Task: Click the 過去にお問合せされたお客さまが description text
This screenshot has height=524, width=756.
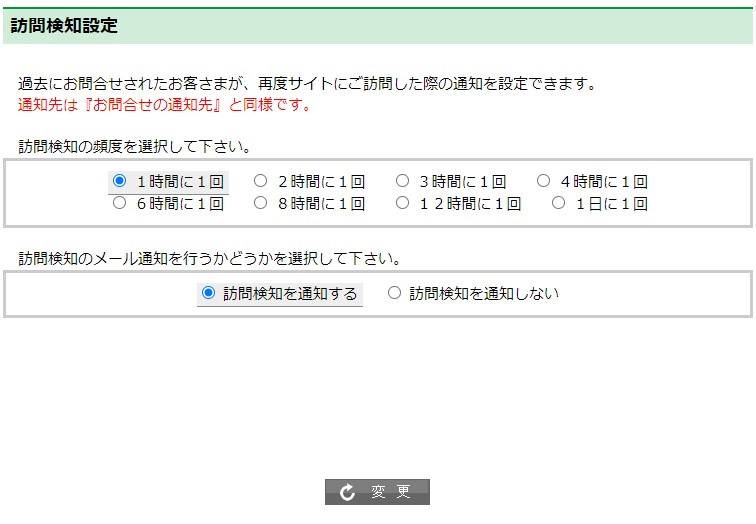Action: point(308,84)
